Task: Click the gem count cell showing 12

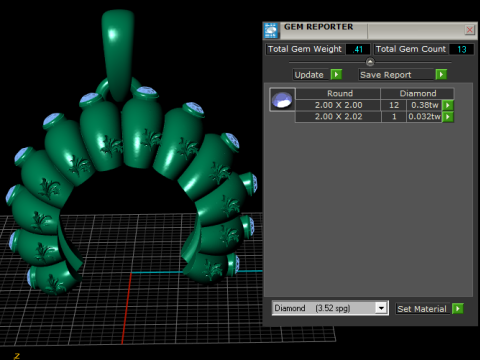Action: [394, 105]
